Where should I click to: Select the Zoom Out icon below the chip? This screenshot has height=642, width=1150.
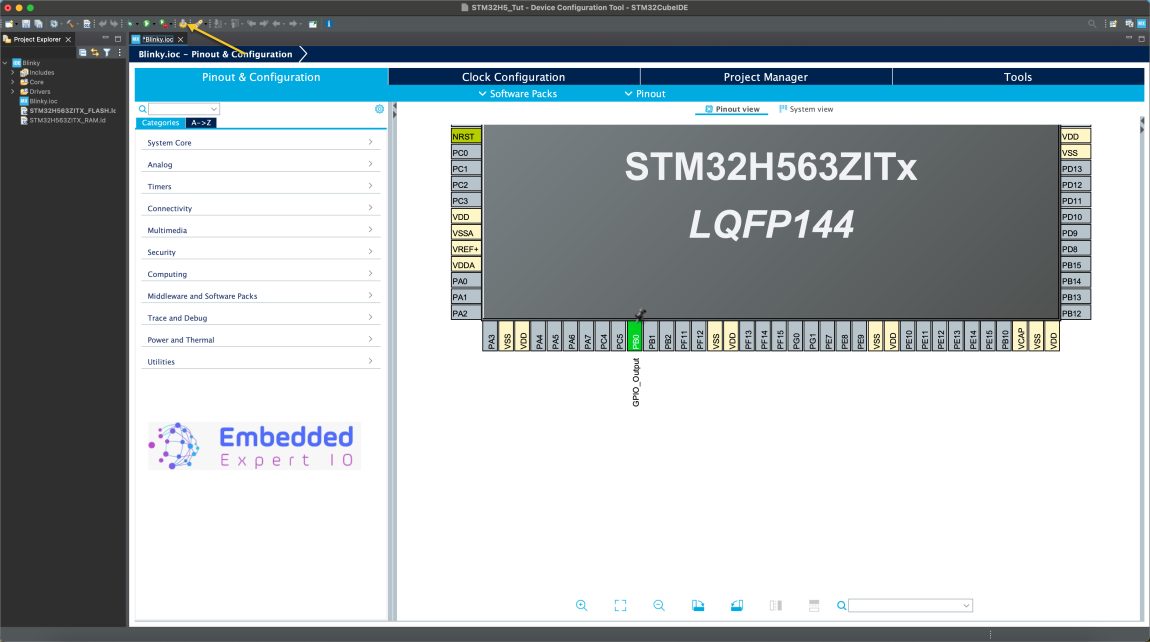coord(659,605)
